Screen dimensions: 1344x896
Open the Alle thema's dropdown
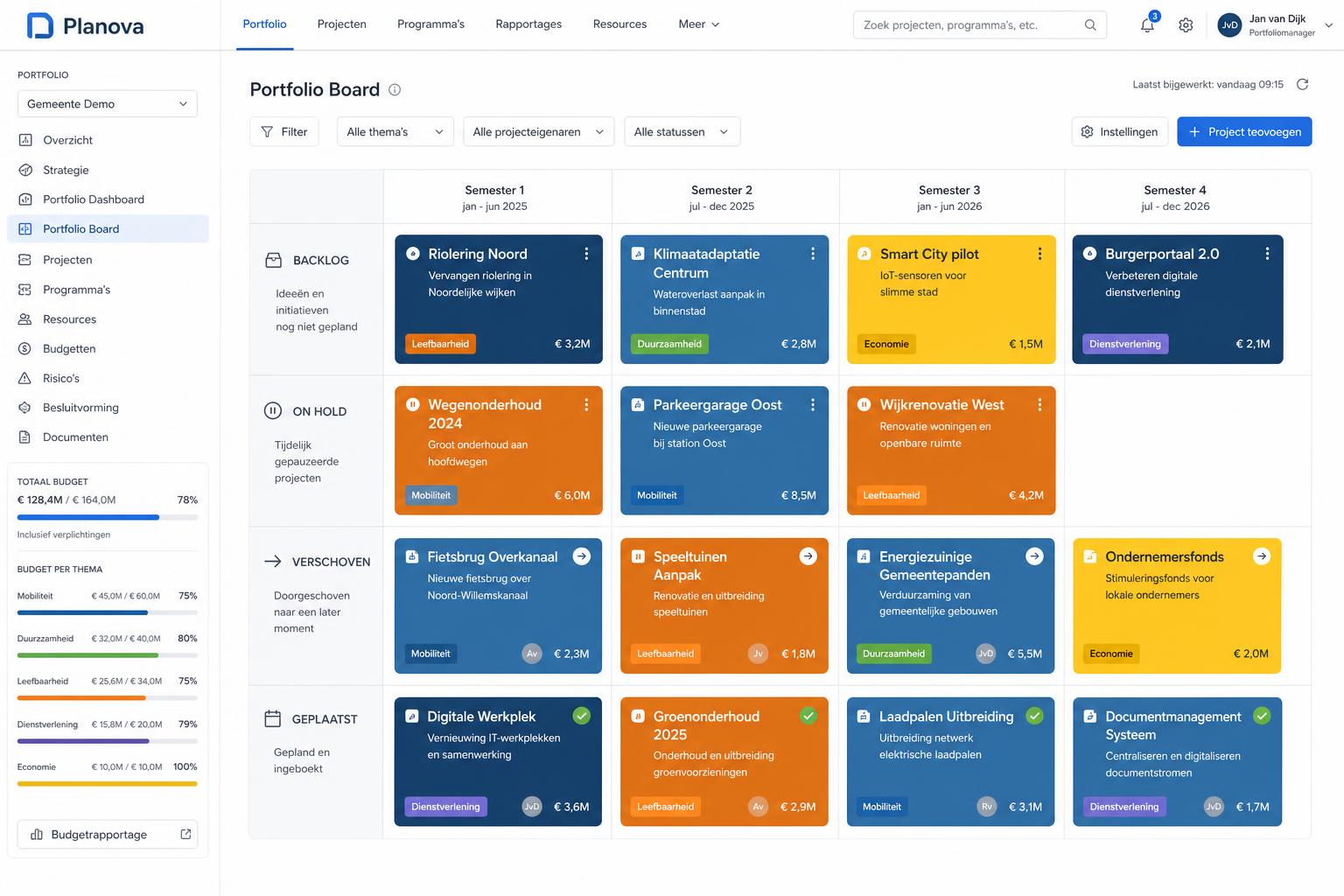[x=395, y=132]
